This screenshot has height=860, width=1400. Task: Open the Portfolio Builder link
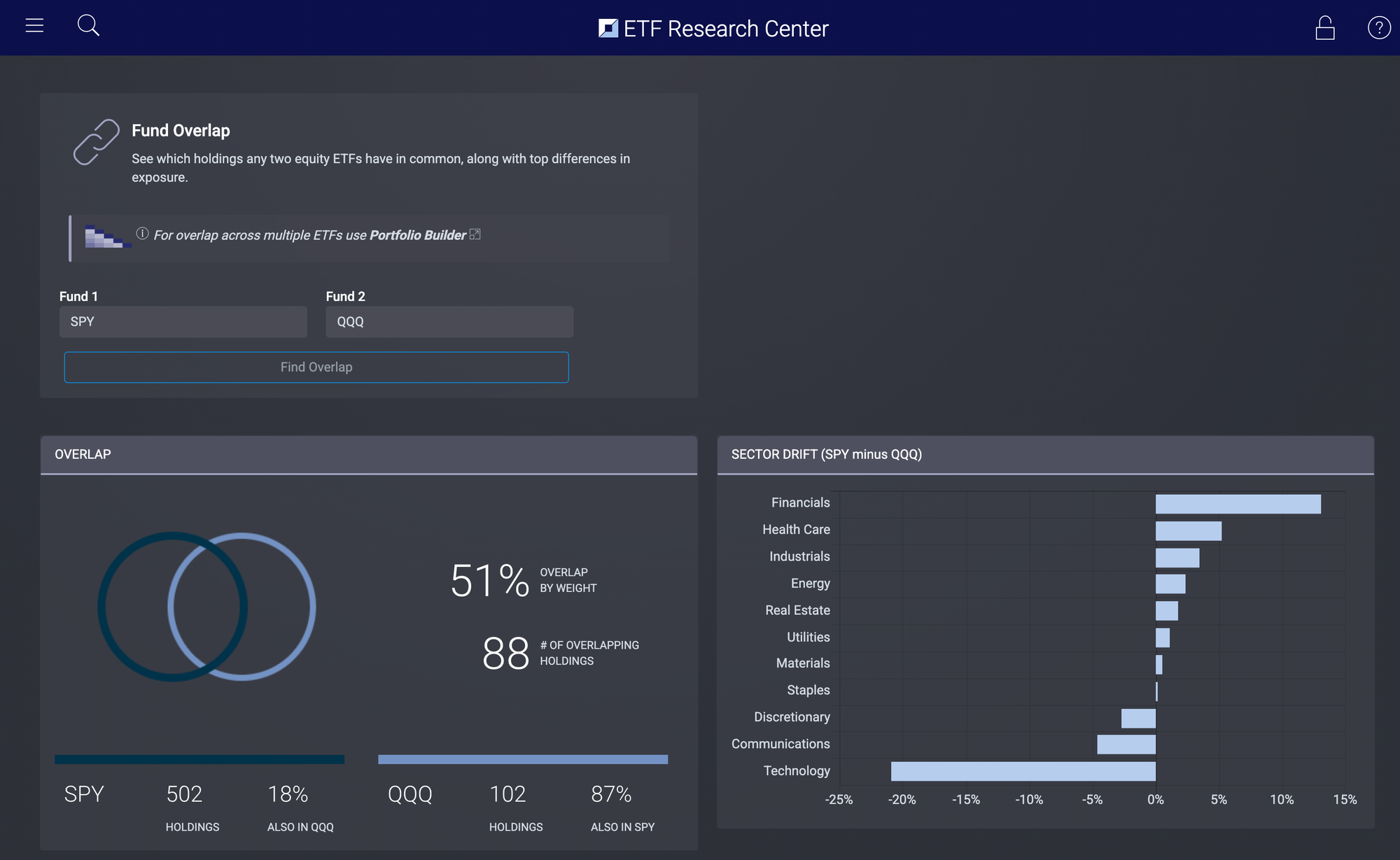(x=417, y=235)
